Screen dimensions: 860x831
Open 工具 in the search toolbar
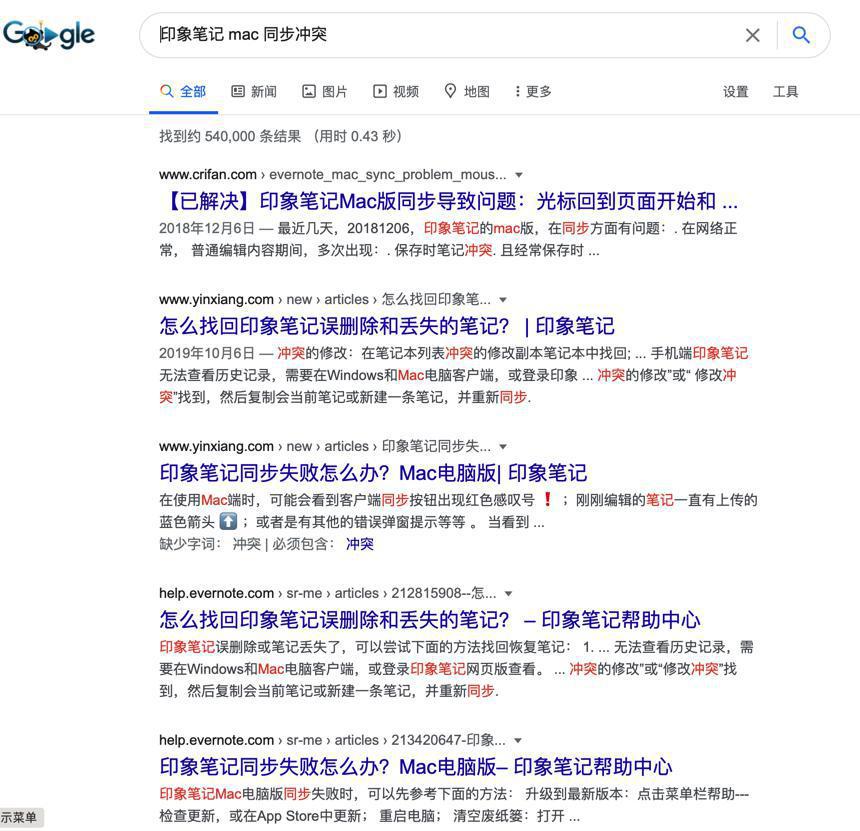pyautogui.click(x=785, y=92)
